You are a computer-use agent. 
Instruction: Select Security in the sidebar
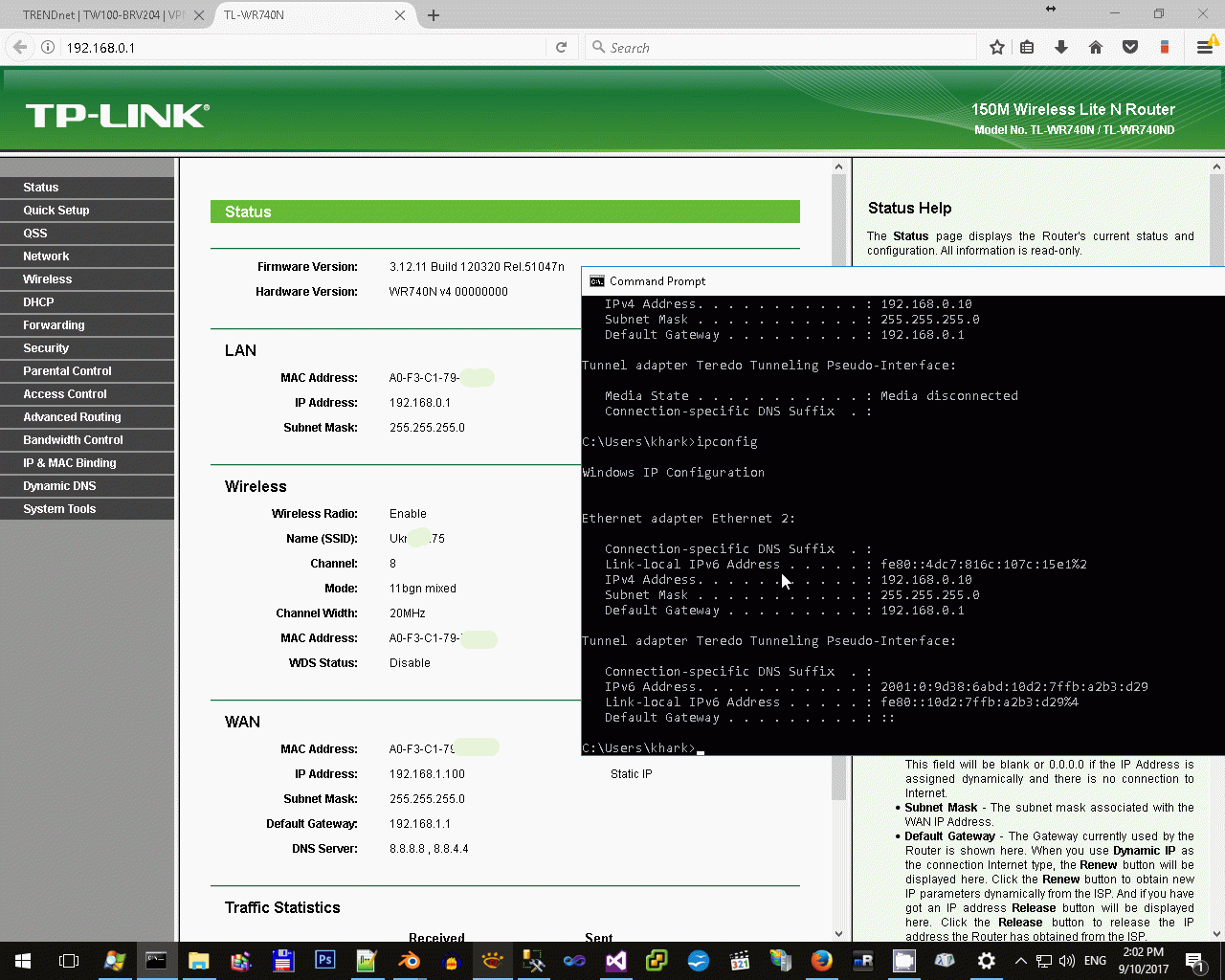[87, 348]
